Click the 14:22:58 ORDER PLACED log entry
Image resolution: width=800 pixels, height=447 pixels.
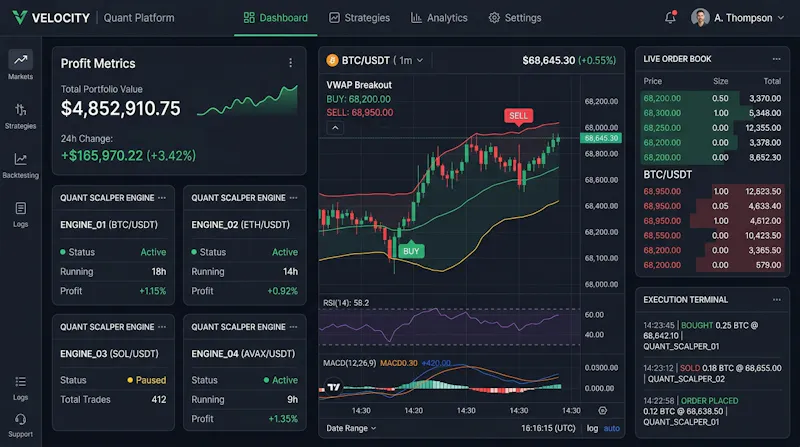[712, 411]
